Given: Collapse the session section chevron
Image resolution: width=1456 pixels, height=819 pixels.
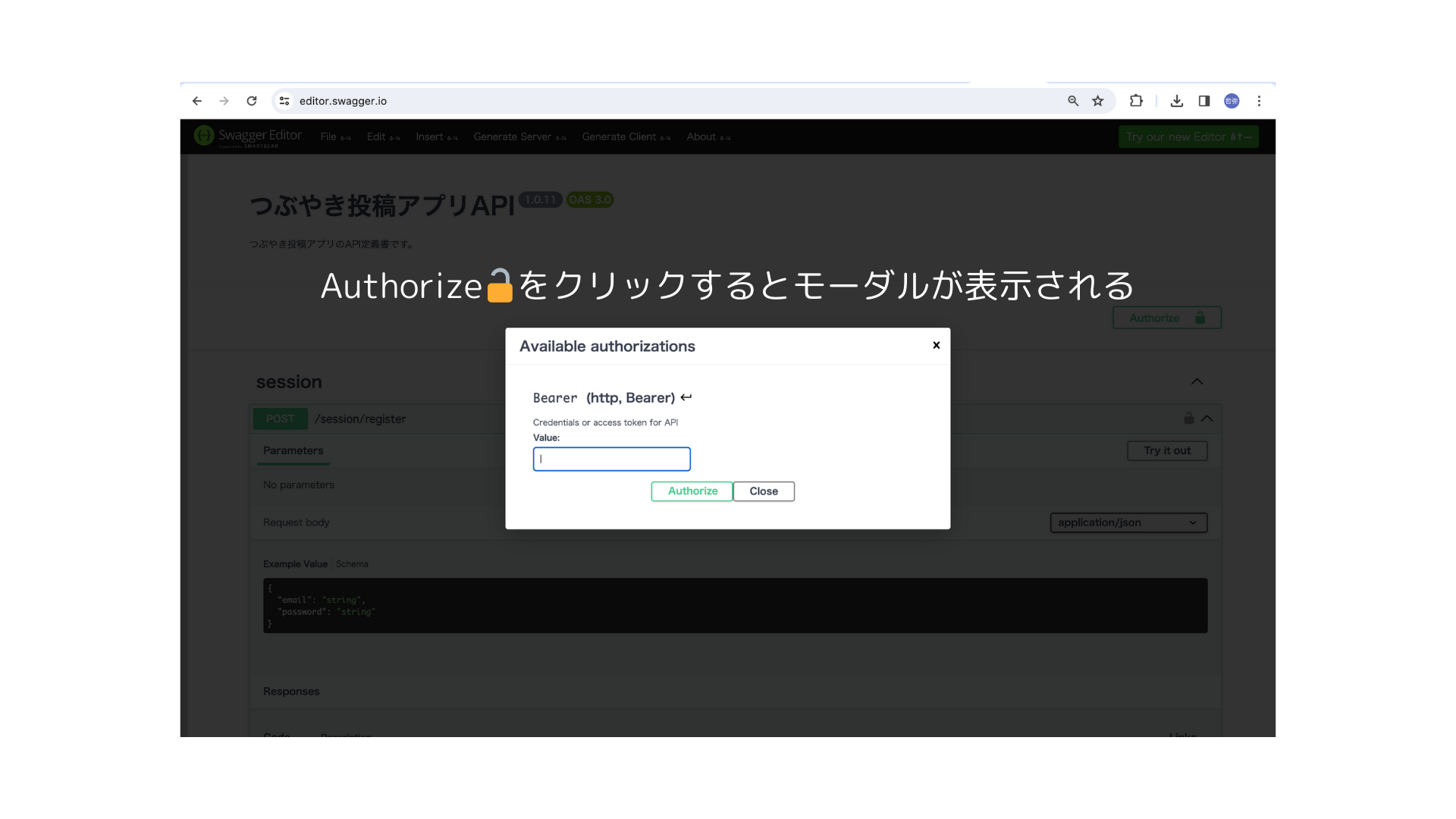Looking at the screenshot, I should coord(1197,381).
